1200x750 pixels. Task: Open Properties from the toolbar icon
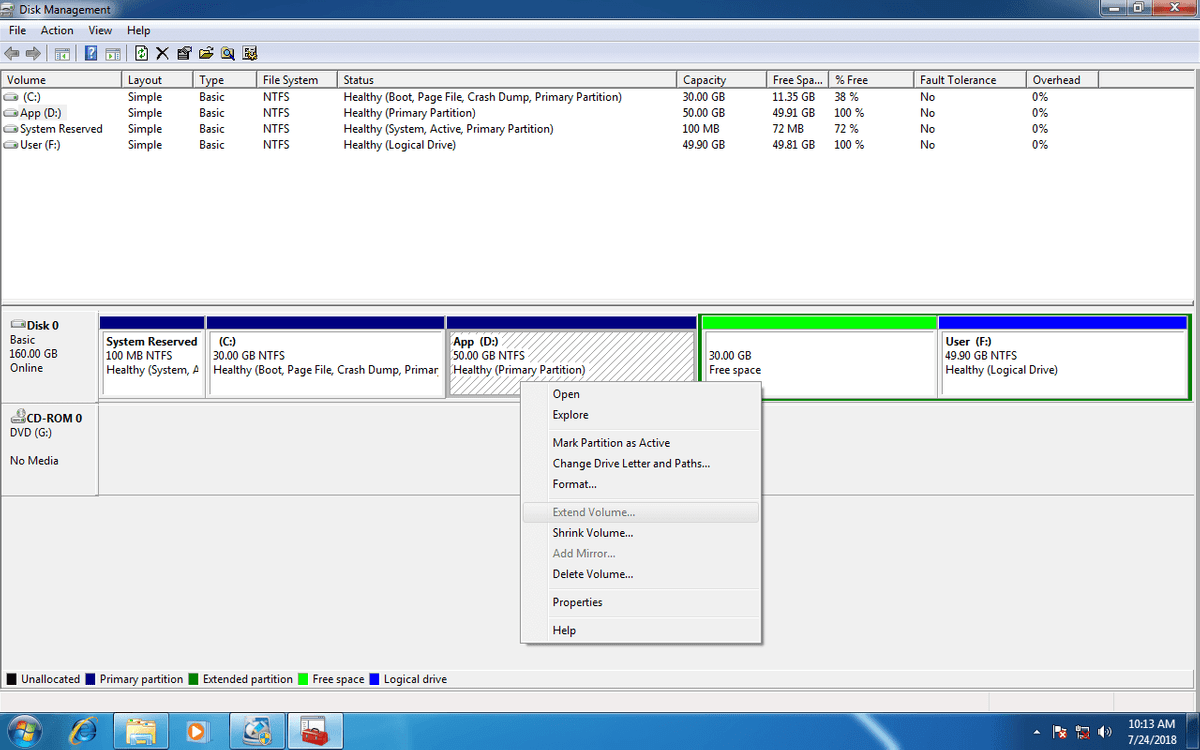click(184, 53)
